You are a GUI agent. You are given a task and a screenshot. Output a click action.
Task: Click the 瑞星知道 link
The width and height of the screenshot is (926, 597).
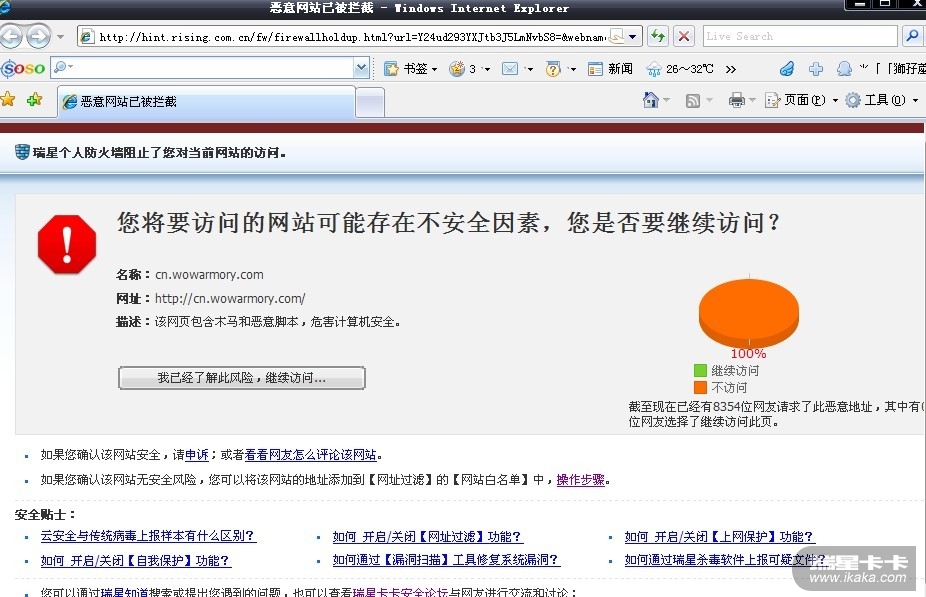[125, 592]
